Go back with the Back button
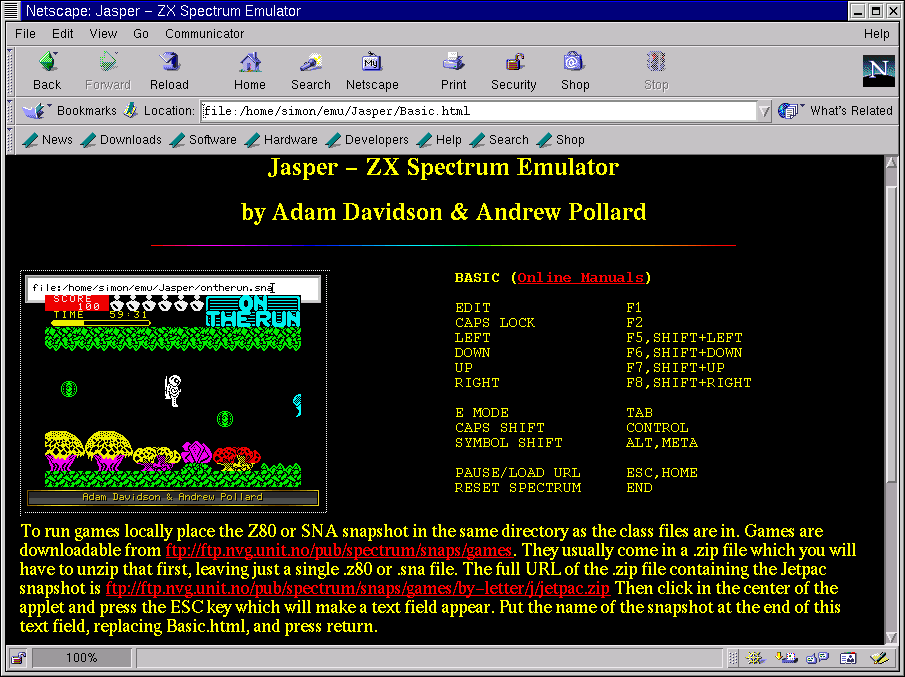The image size is (905, 677). coord(47,71)
